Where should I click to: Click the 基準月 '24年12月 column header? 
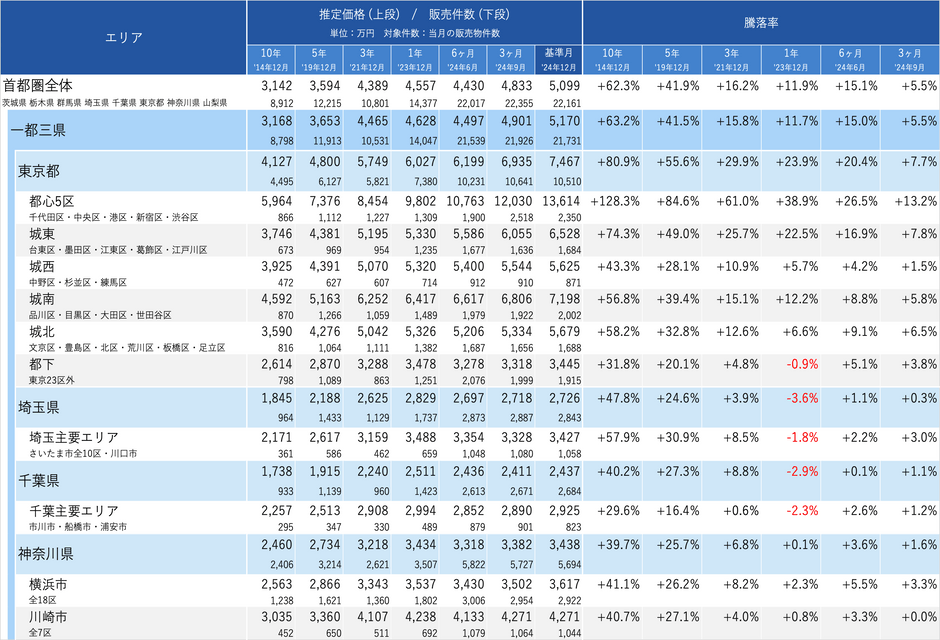pyautogui.click(x=559, y=60)
